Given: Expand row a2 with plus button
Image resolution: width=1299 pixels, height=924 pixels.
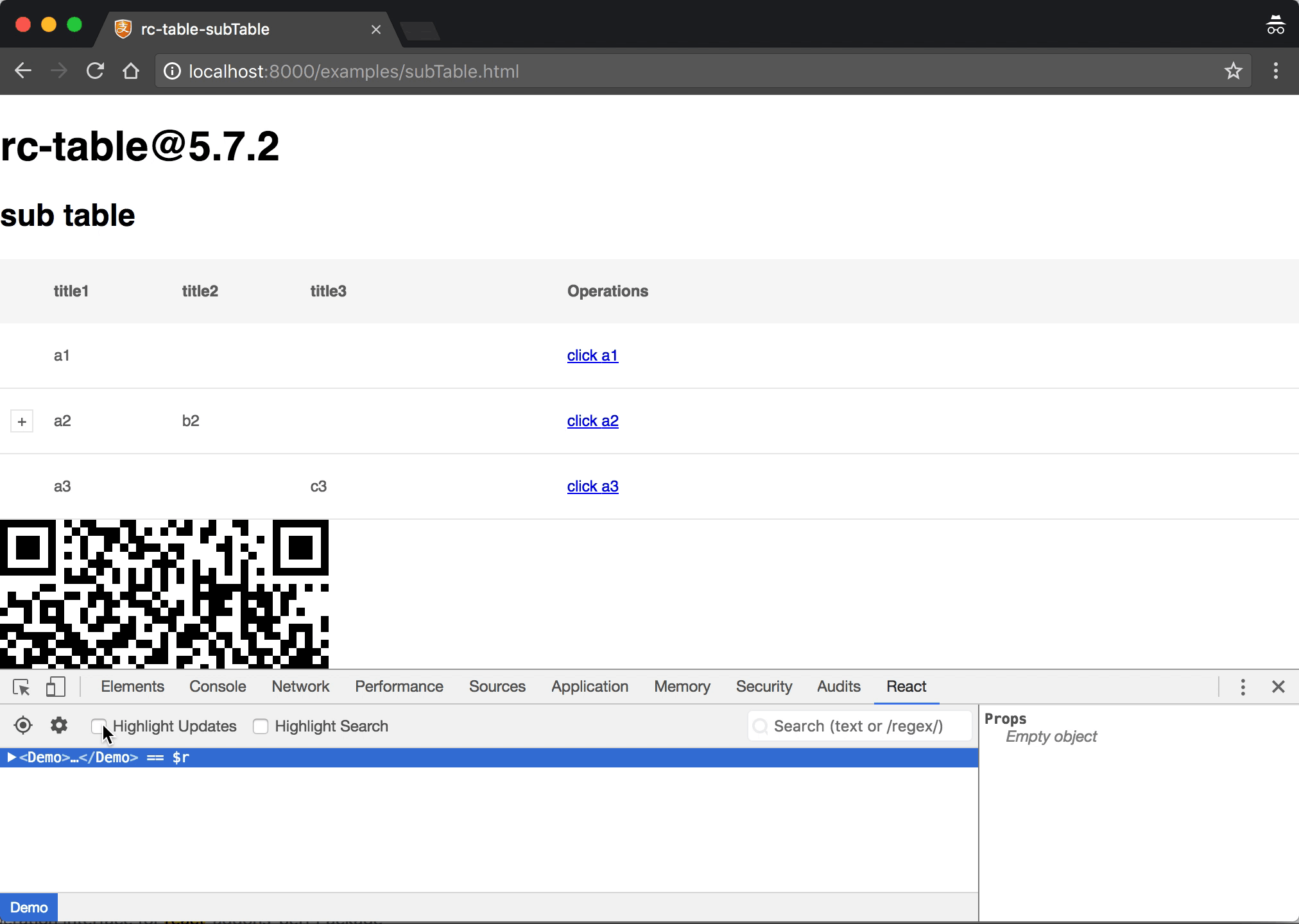Looking at the screenshot, I should (x=22, y=422).
